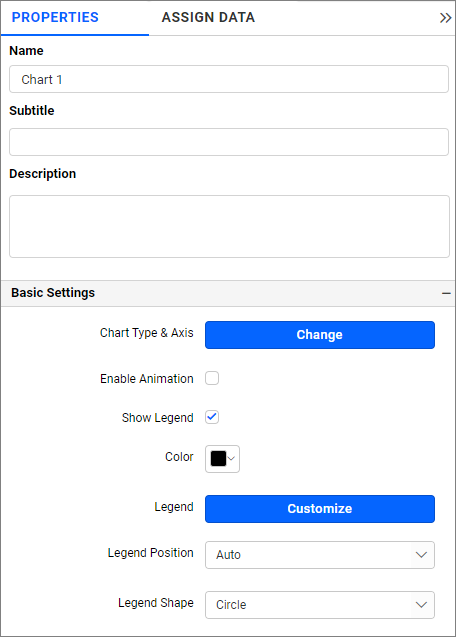Switch to the Assign Data tab
Viewport: 456px width, 637px height.
pyautogui.click(x=208, y=17)
